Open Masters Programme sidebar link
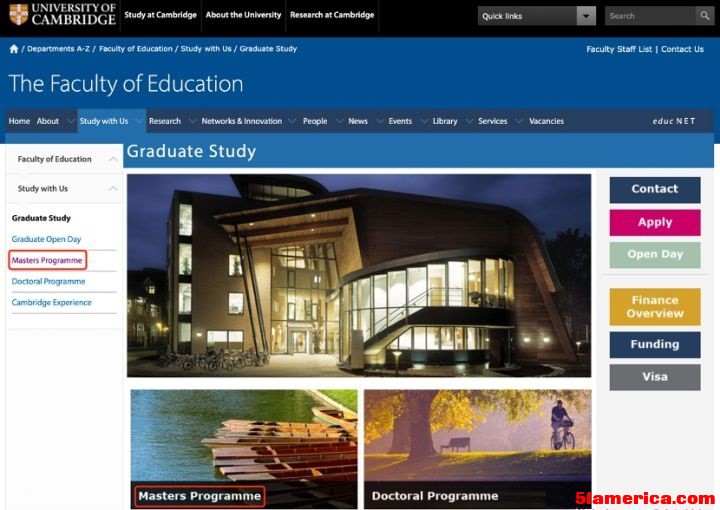This screenshot has width=720, height=510. tap(47, 260)
